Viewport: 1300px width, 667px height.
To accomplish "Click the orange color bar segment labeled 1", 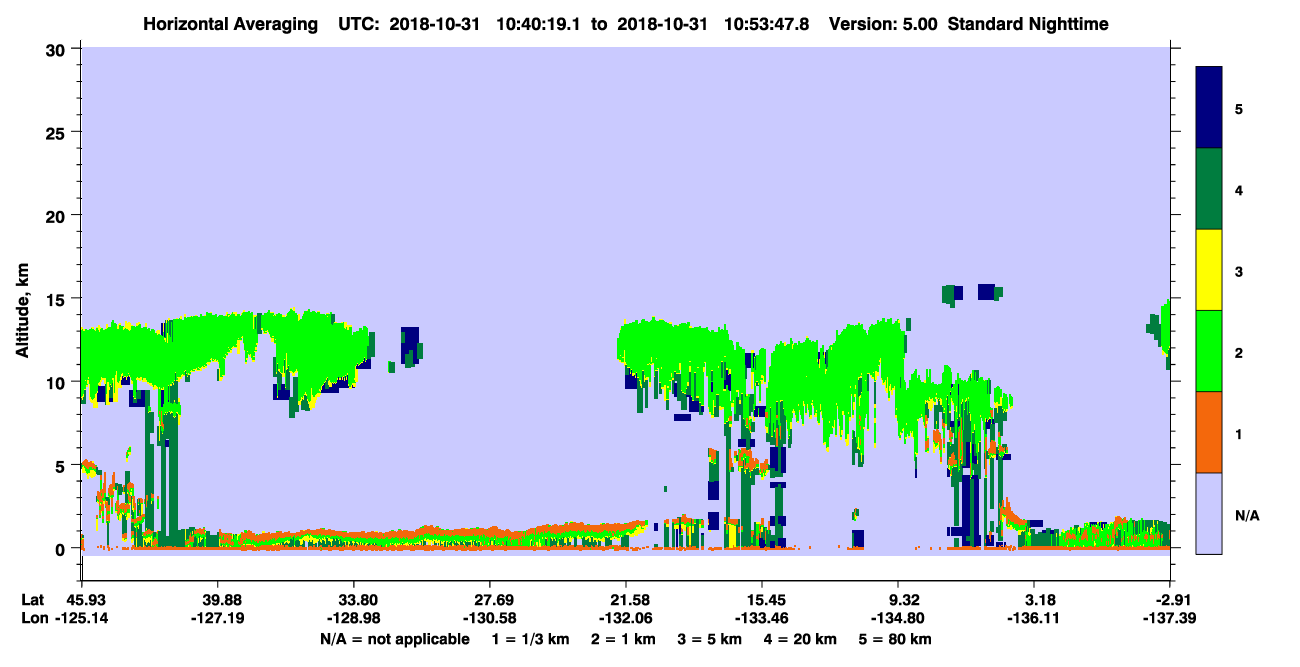I will coord(1209,431).
